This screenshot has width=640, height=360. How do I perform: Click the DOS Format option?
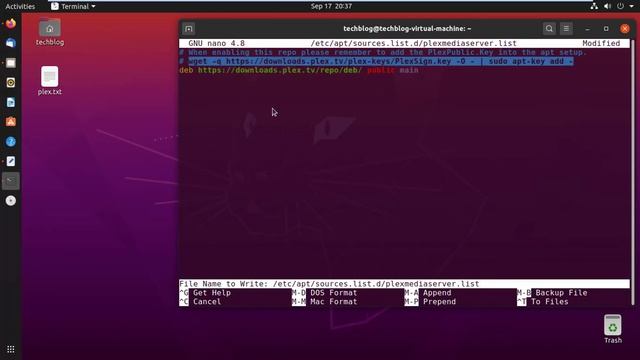coord(324,293)
